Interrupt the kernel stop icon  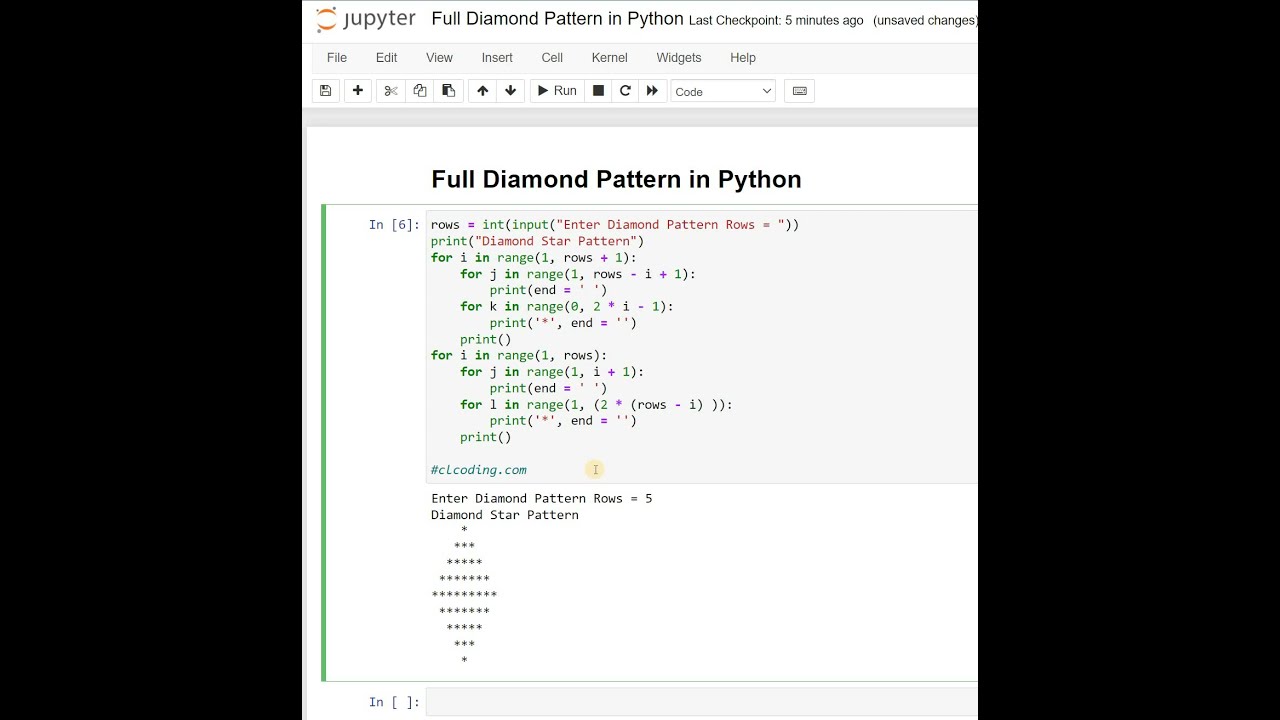tap(598, 91)
